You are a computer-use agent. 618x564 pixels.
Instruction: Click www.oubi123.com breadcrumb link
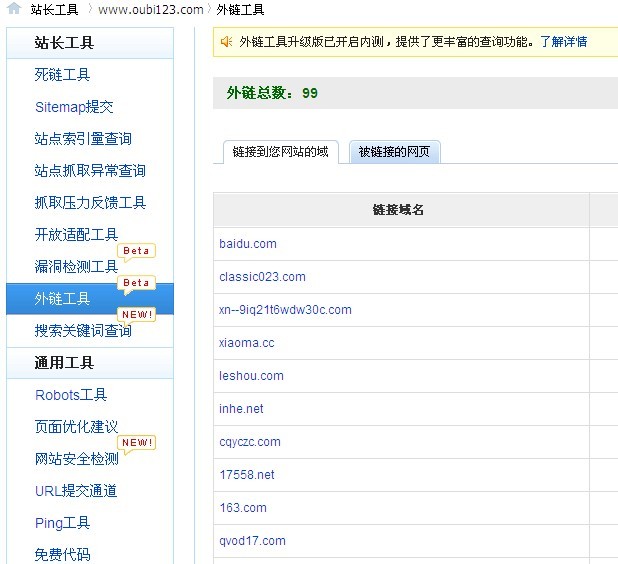(151, 10)
